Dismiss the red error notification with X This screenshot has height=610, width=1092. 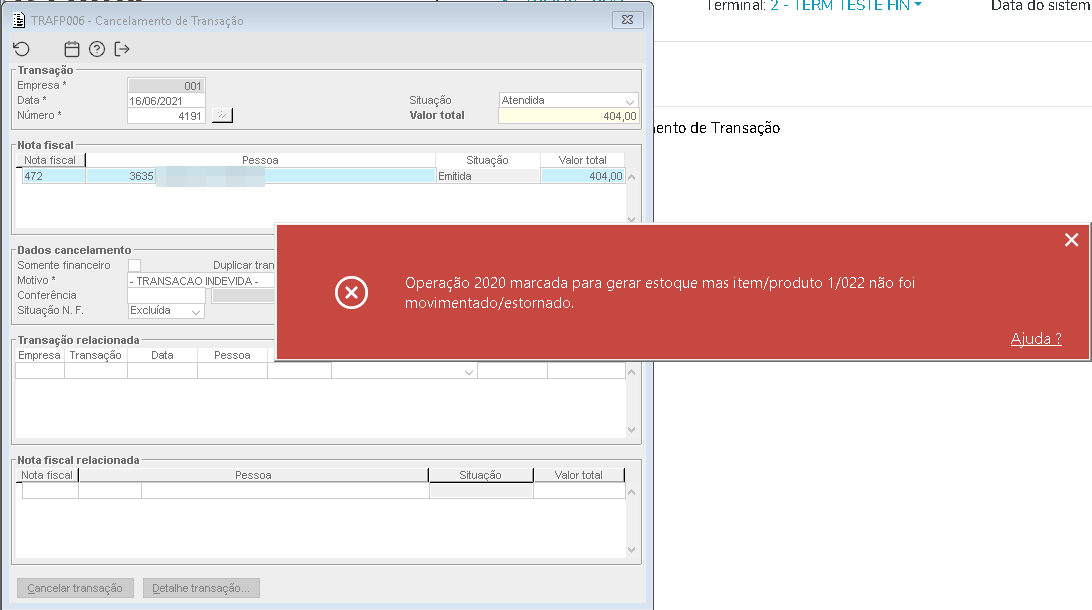1071,240
